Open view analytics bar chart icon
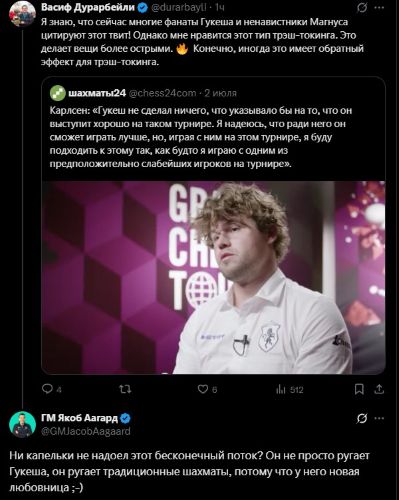Viewport: 399px width, 500px height. 281,389
